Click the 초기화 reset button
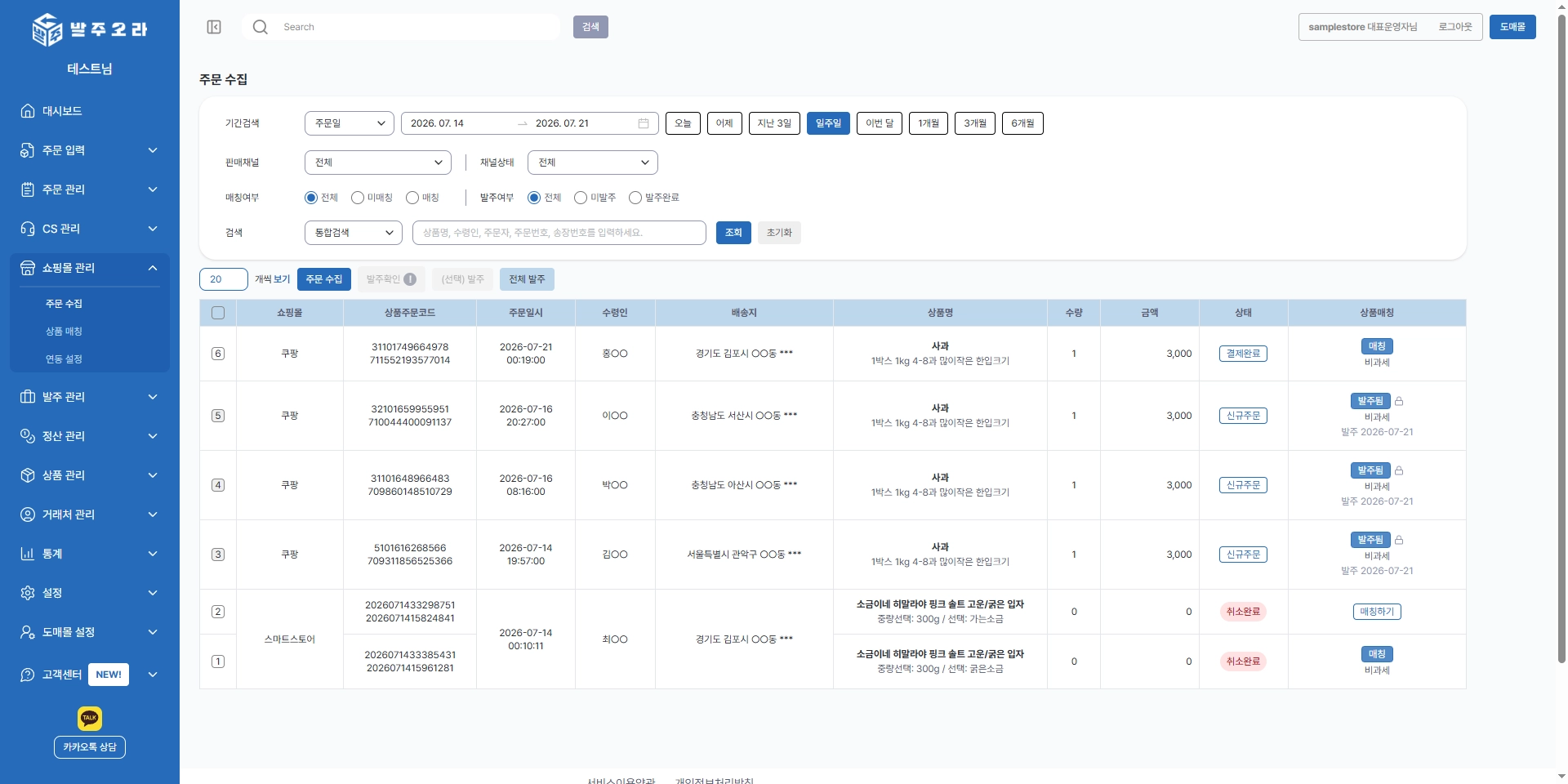Image resolution: width=1568 pixels, height=784 pixels. pyautogui.click(x=779, y=233)
